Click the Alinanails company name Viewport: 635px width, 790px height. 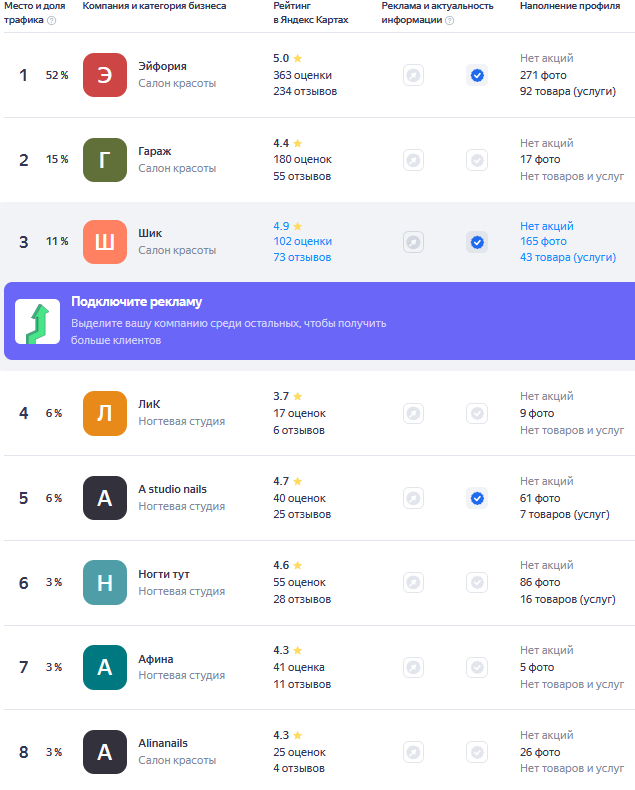163,743
